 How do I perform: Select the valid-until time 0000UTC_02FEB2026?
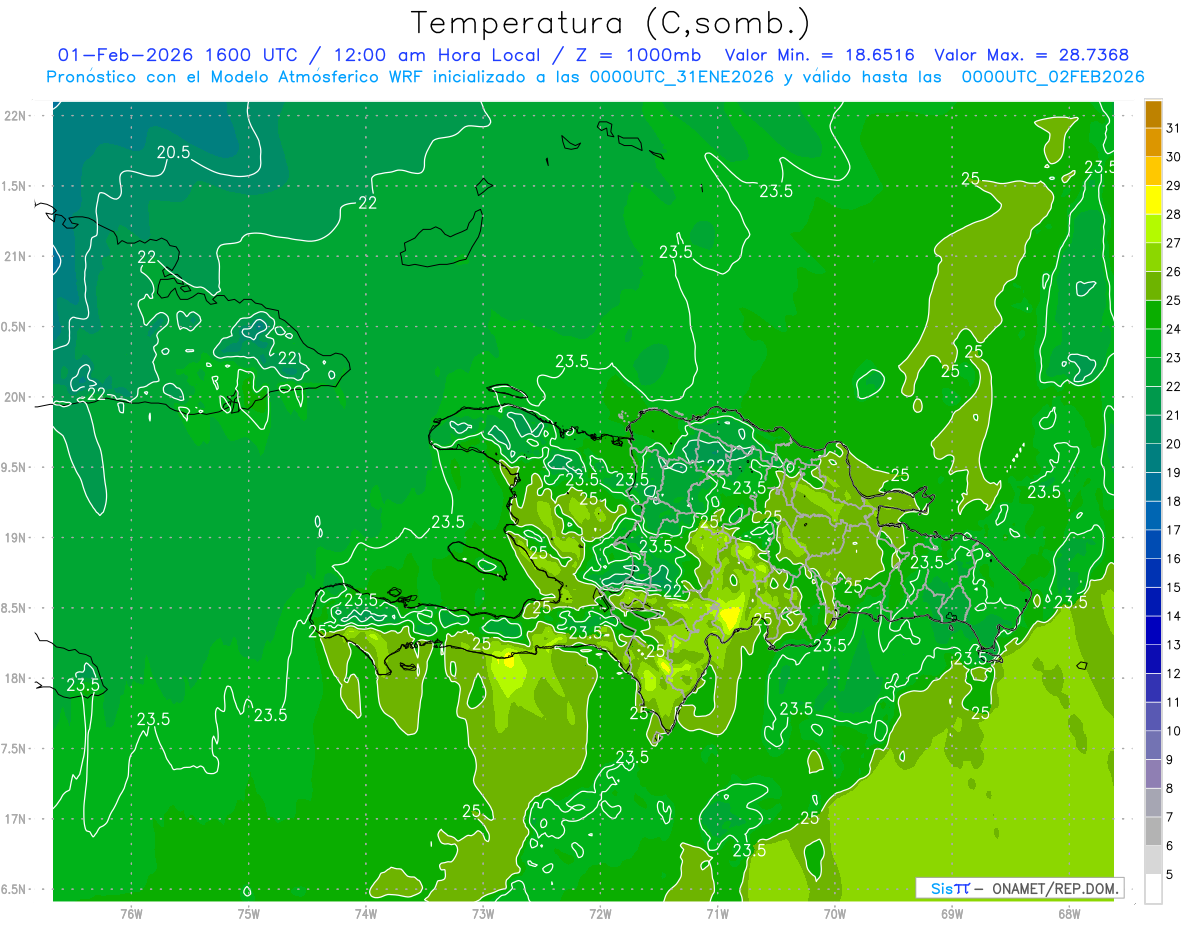tap(1053, 77)
